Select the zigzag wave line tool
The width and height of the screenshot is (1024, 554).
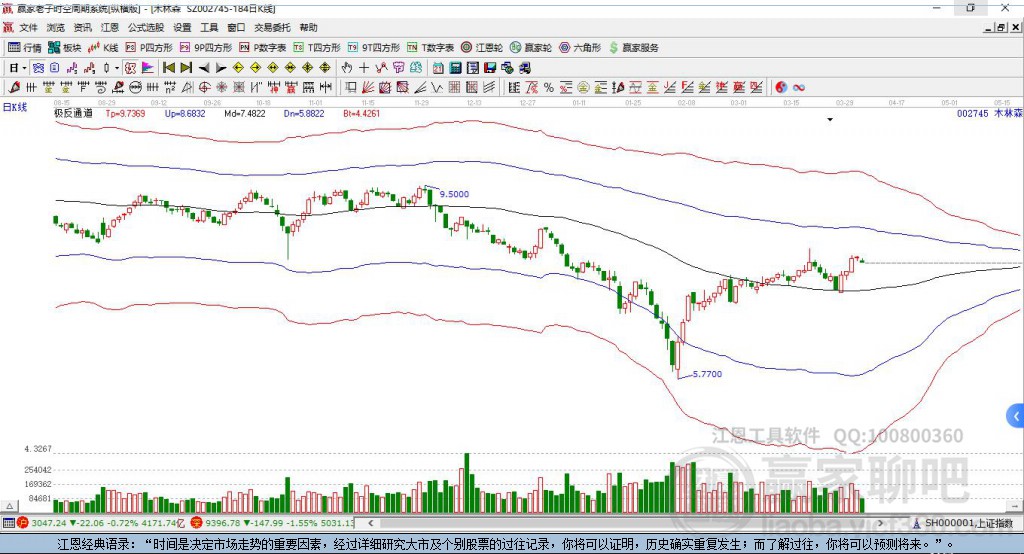point(437,87)
